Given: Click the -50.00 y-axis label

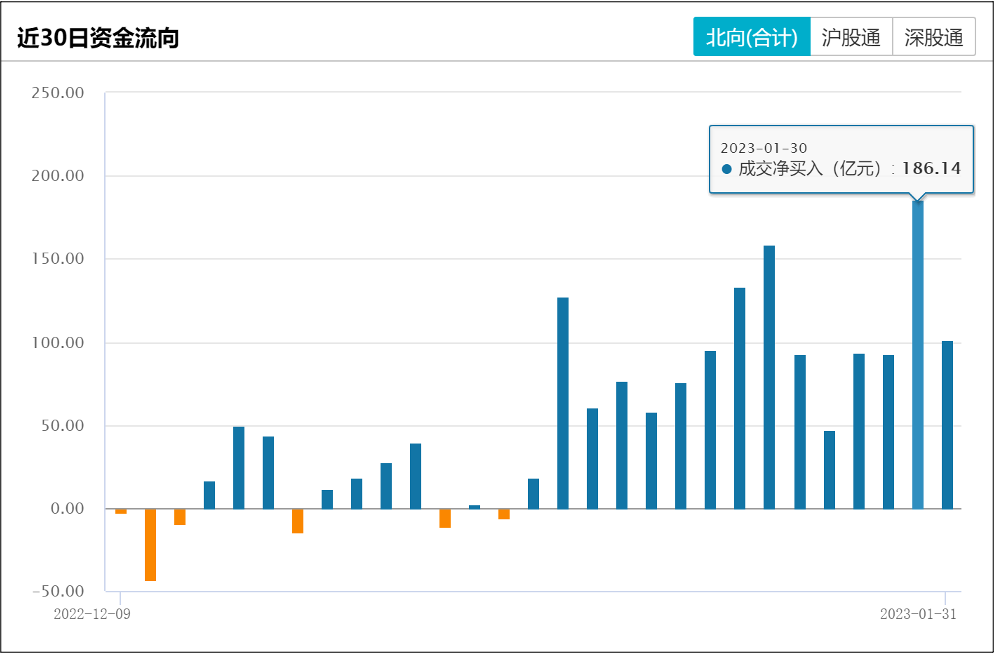Looking at the screenshot, I should click(x=58, y=592).
